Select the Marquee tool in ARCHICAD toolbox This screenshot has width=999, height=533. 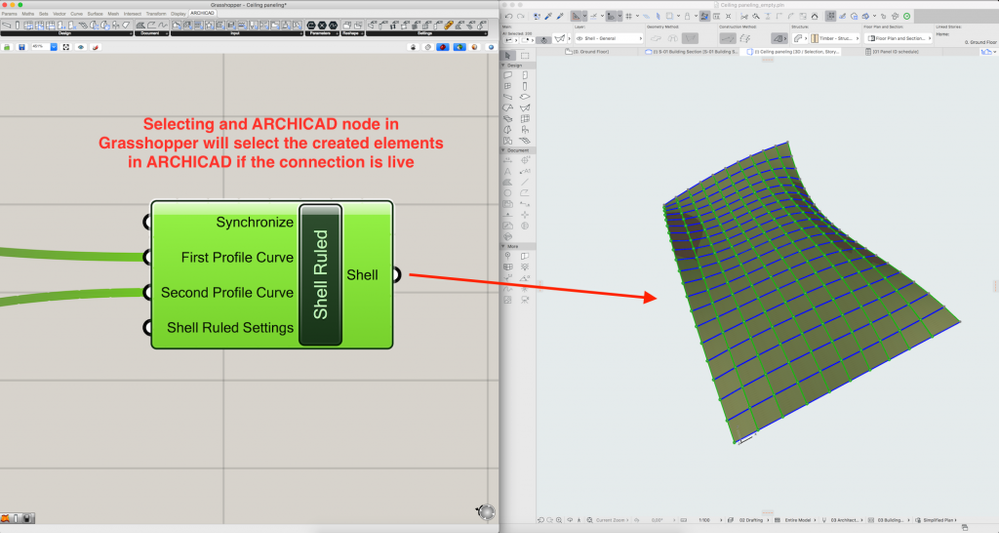tap(525, 56)
